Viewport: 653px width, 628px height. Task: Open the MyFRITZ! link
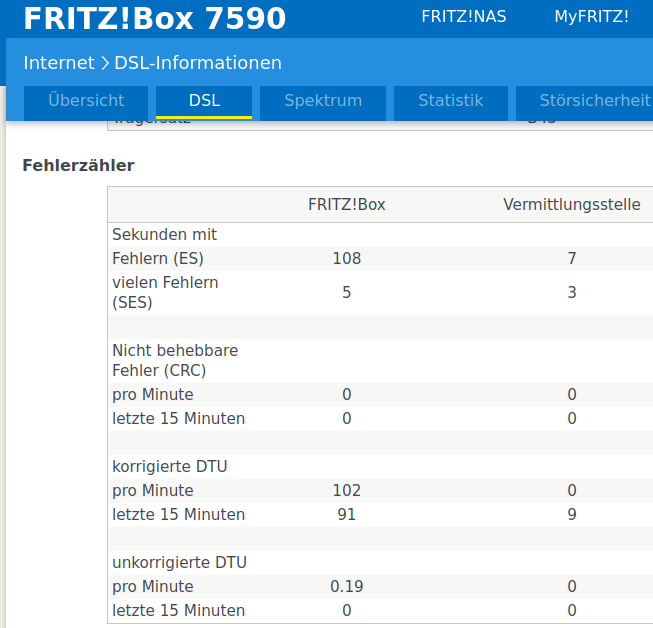coord(591,17)
